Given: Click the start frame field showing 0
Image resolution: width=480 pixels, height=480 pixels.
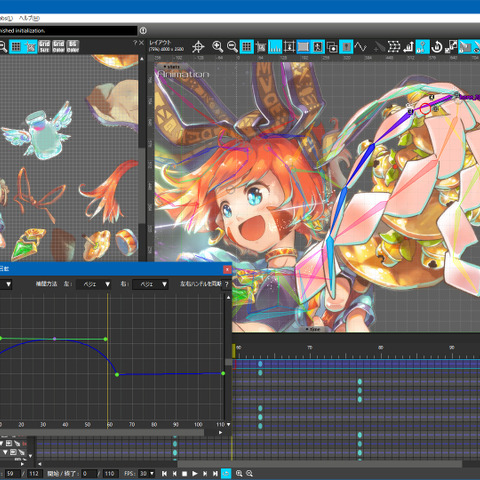Looking at the screenshot, I should coord(88,474).
